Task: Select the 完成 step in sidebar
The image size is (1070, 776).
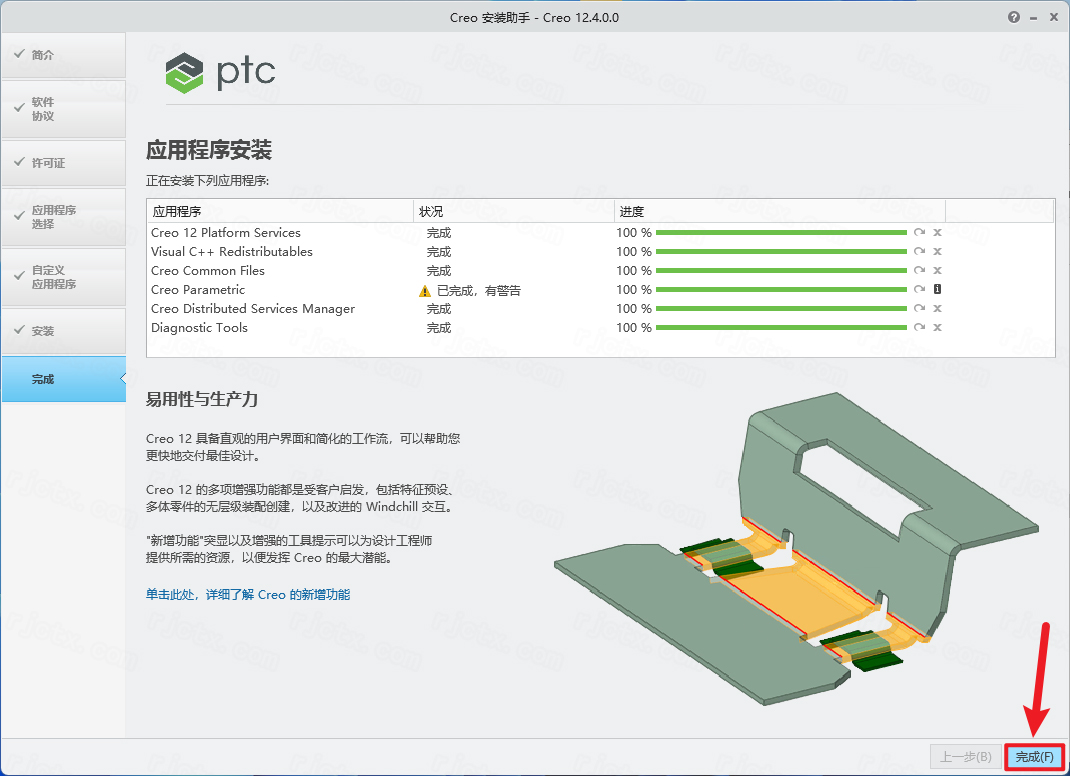Action: point(63,379)
